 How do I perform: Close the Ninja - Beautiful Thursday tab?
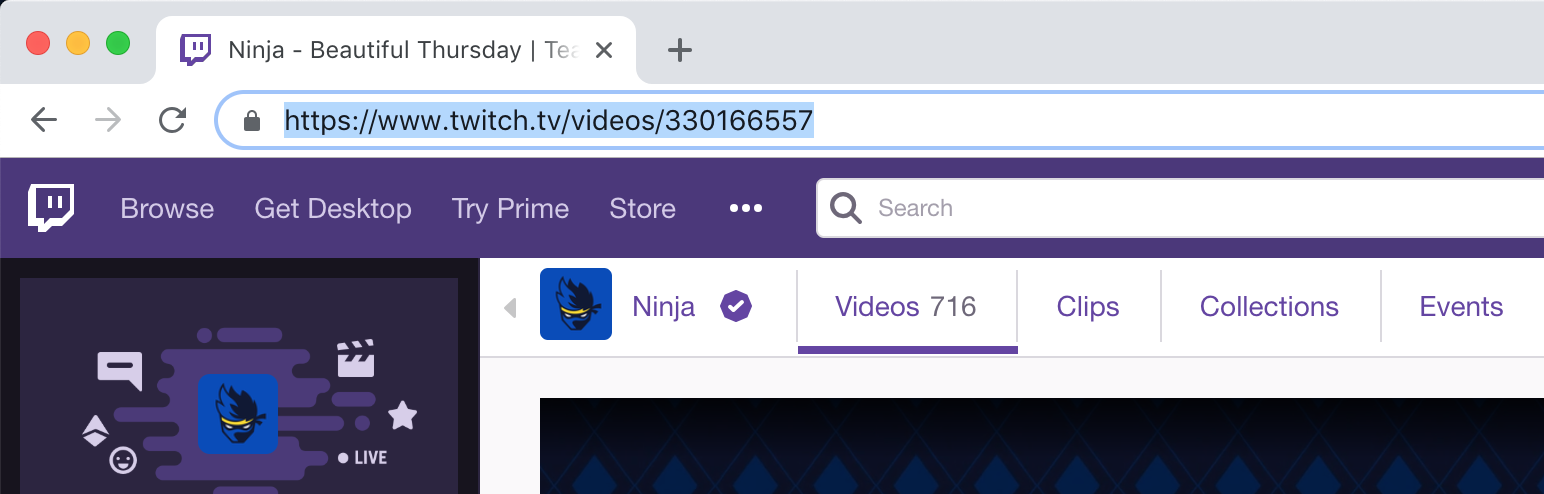[x=604, y=50]
